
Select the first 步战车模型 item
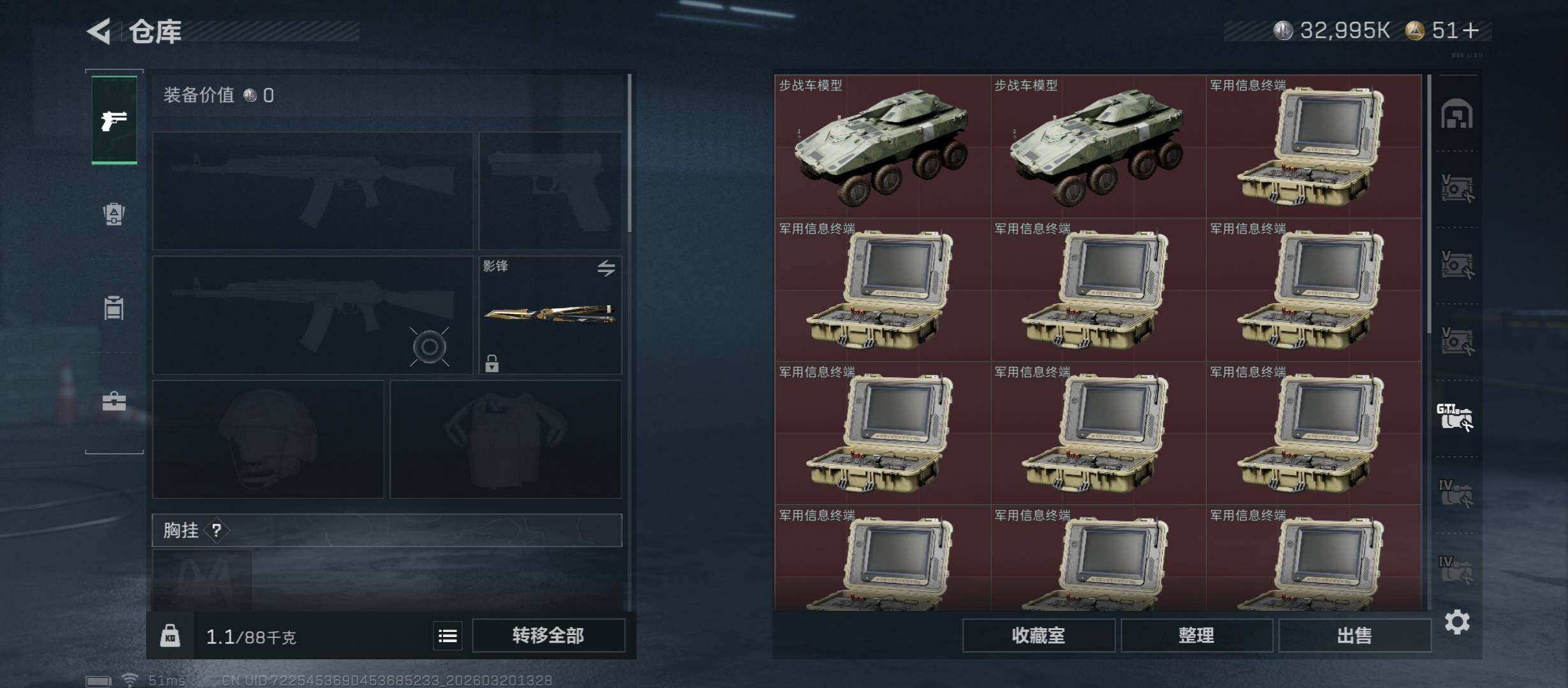[882, 147]
